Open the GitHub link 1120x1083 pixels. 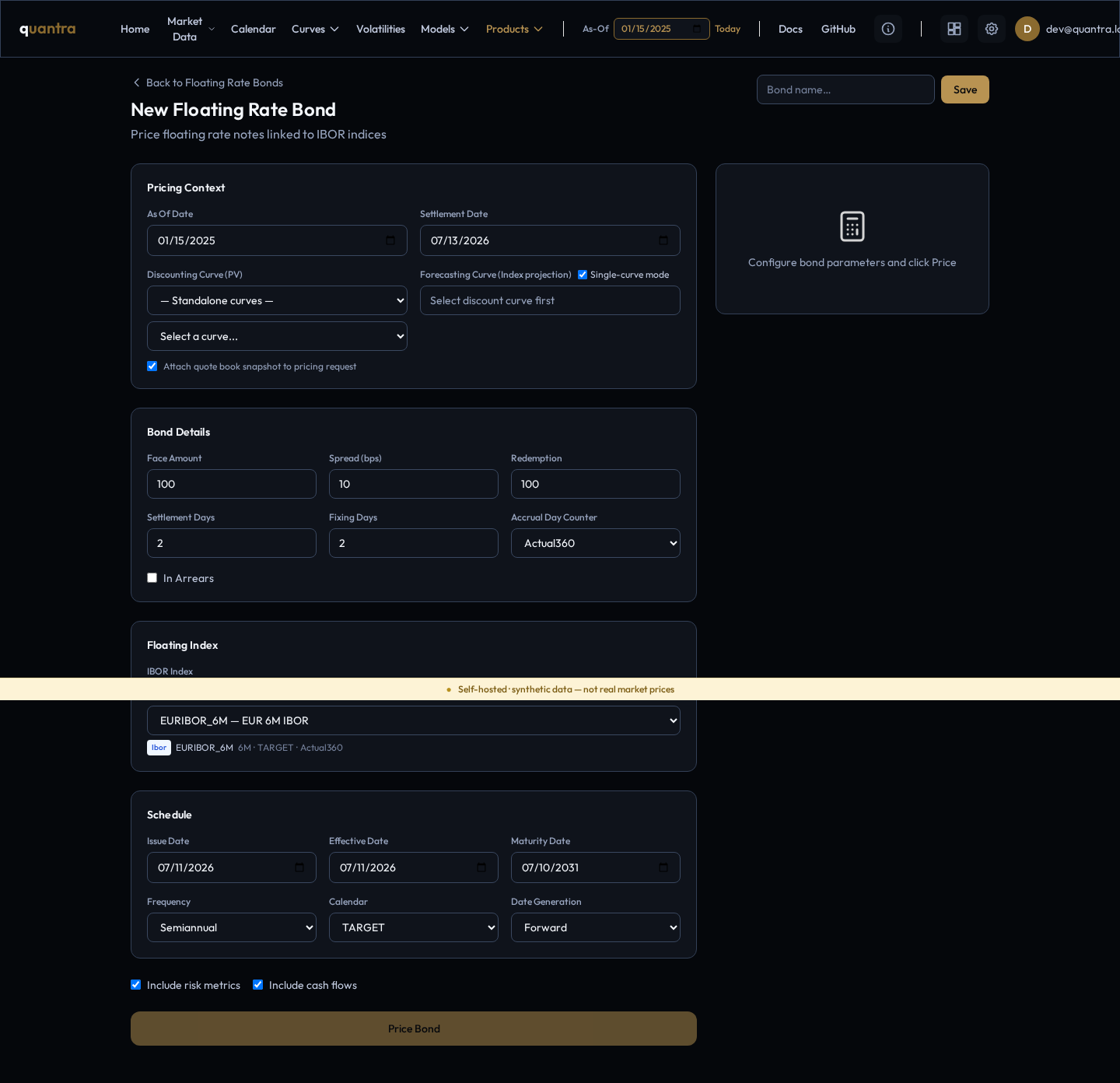[838, 29]
